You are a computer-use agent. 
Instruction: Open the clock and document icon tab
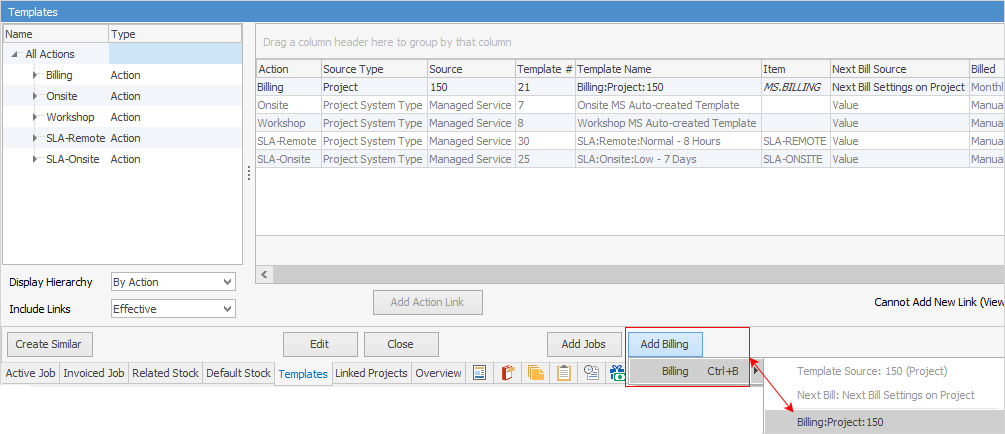point(591,373)
